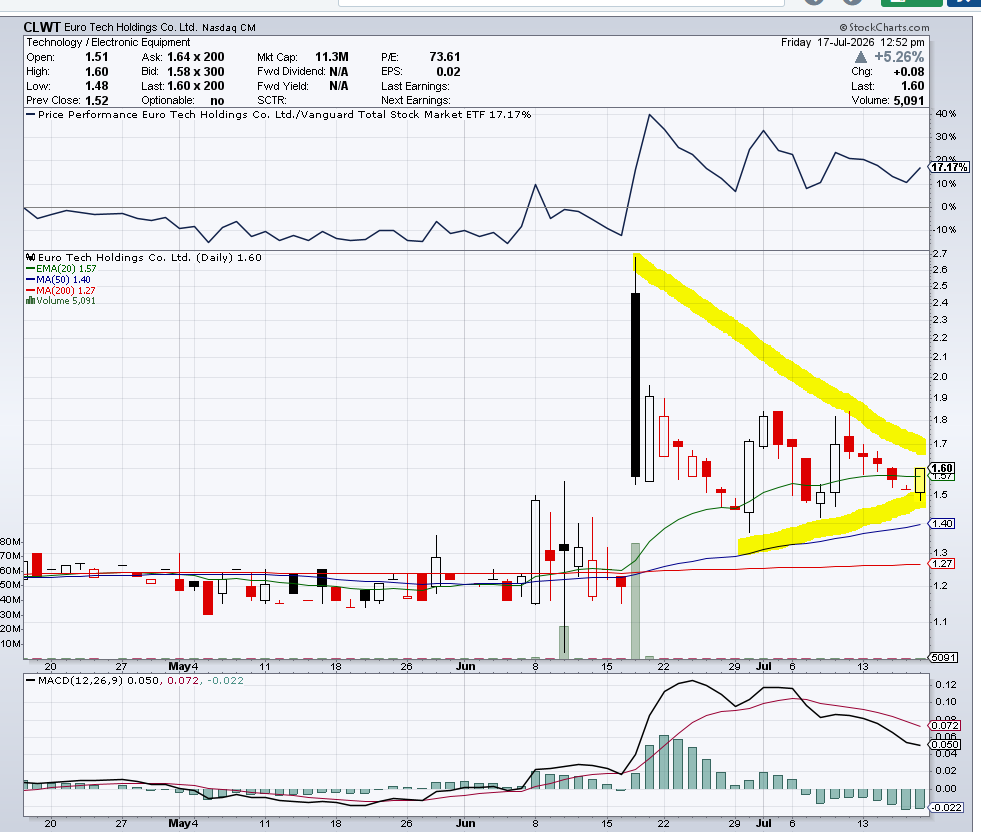This screenshot has width=981, height=832.
Task: Click the +5.26% percent change
Action: click(x=899, y=57)
